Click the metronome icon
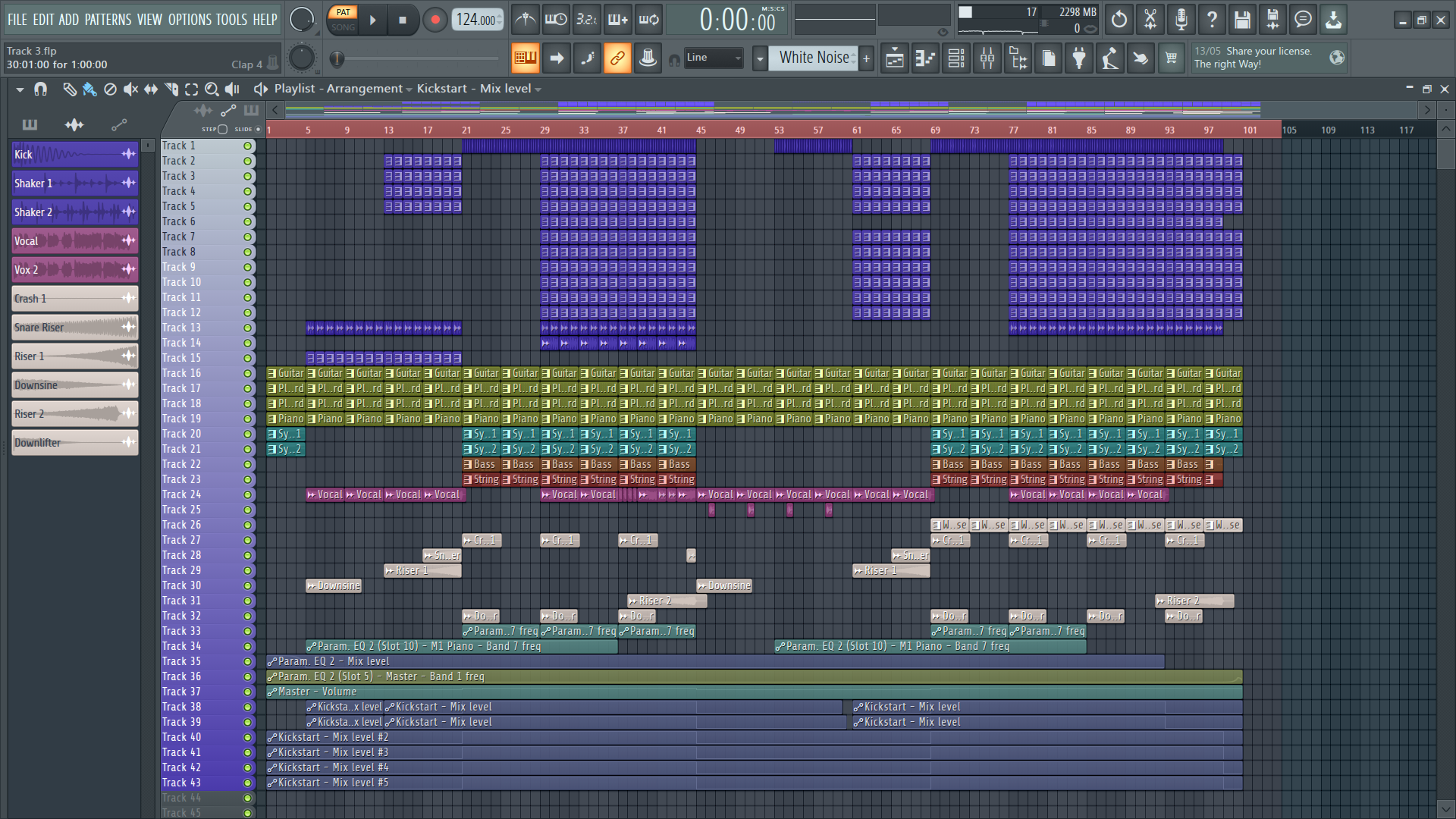Viewport: 1456px width, 819px height. tap(525, 20)
